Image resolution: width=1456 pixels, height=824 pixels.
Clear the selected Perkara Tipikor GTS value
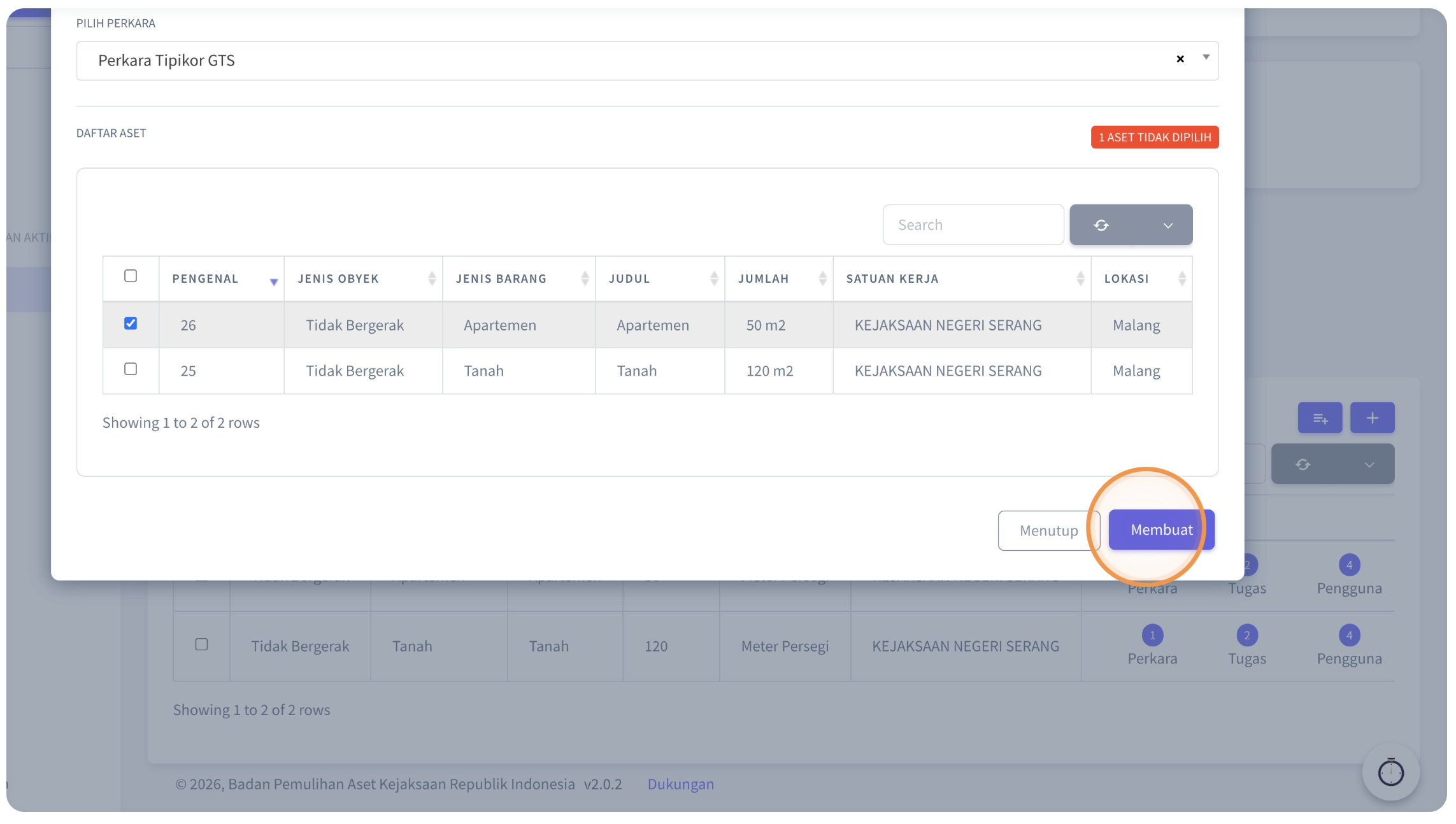(1180, 59)
